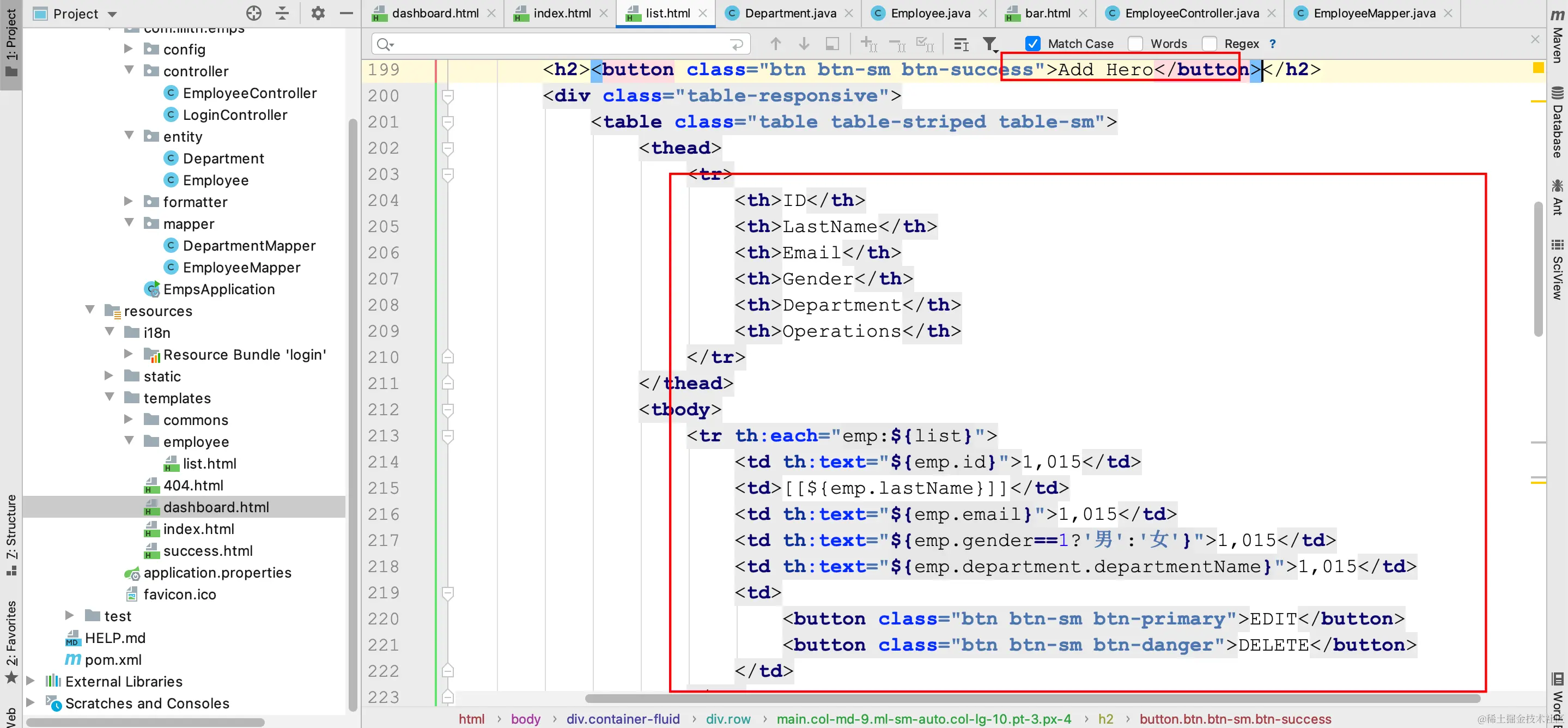Fold the tbody block at line 212

click(447, 410)
